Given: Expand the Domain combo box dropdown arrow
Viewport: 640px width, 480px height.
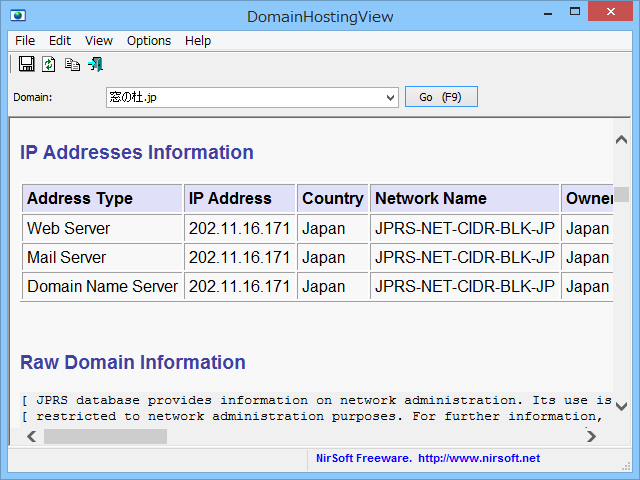Looking at the screenshot, I should click(x=390, y=98).
